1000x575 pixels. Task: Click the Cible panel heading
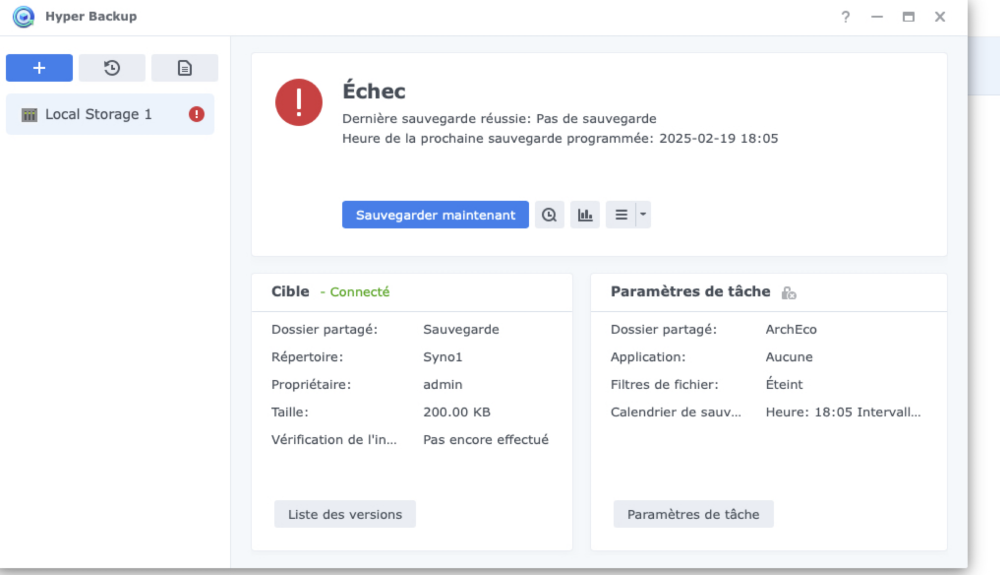point(290,291)
